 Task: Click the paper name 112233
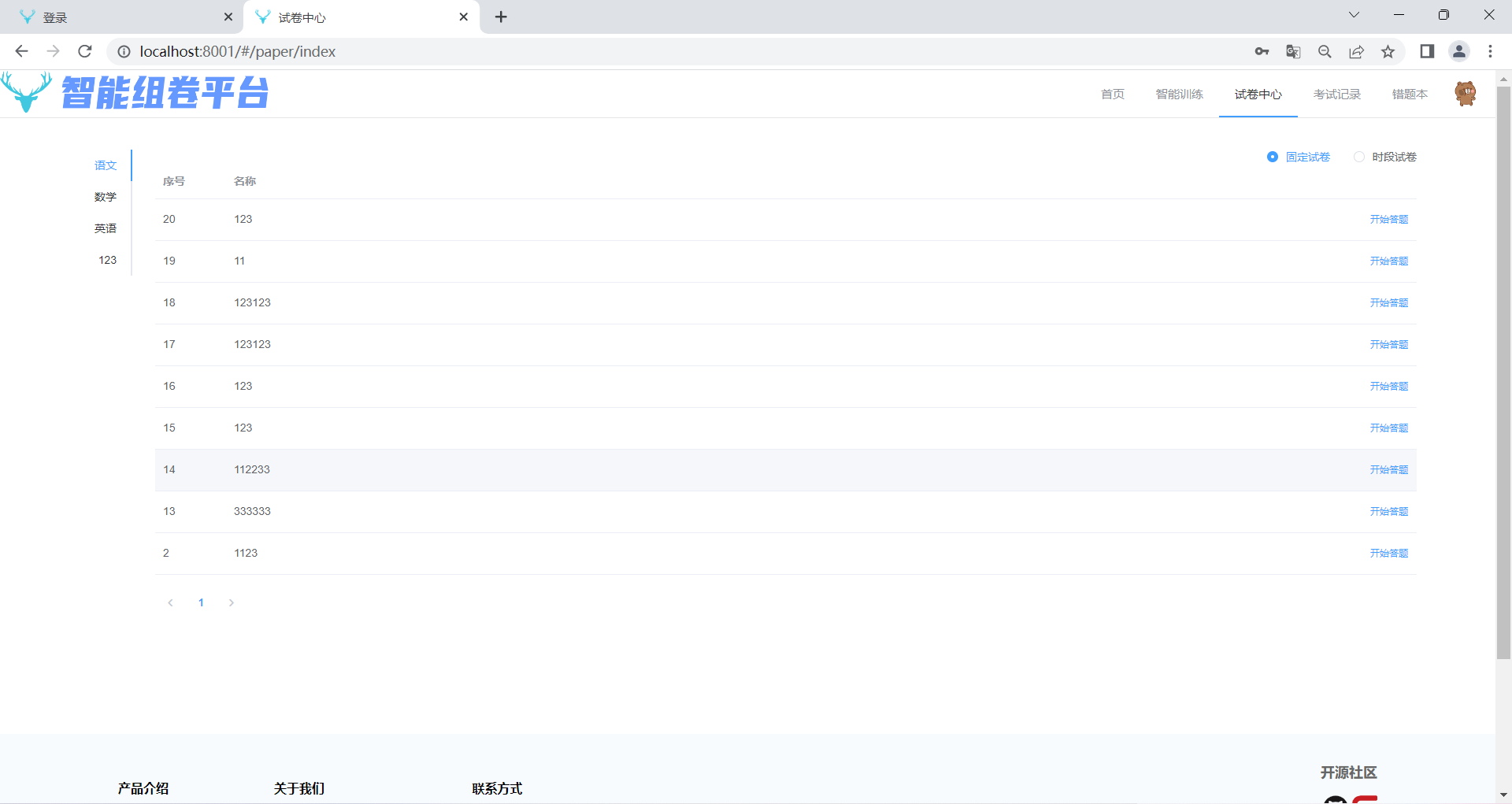[252, 470]
